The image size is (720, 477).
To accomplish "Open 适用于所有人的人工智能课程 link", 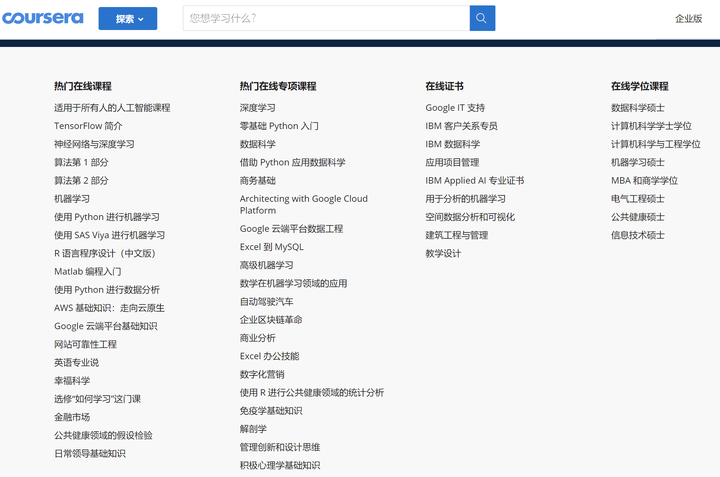I will (x=112, y=108).
